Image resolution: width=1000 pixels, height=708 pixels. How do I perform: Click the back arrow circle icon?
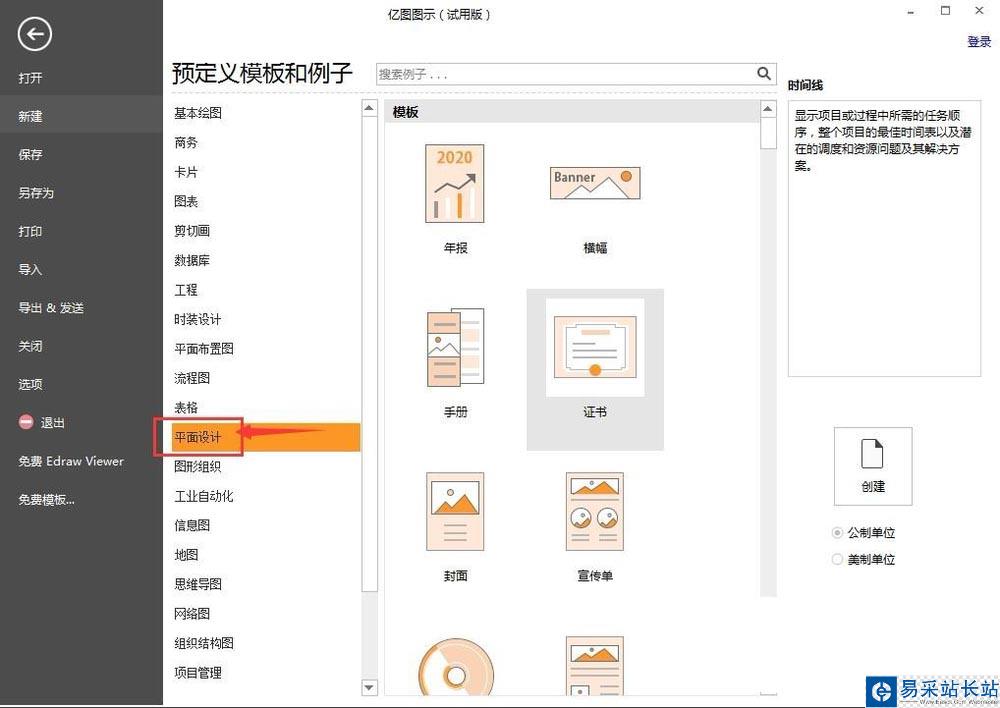coord(34,34)
